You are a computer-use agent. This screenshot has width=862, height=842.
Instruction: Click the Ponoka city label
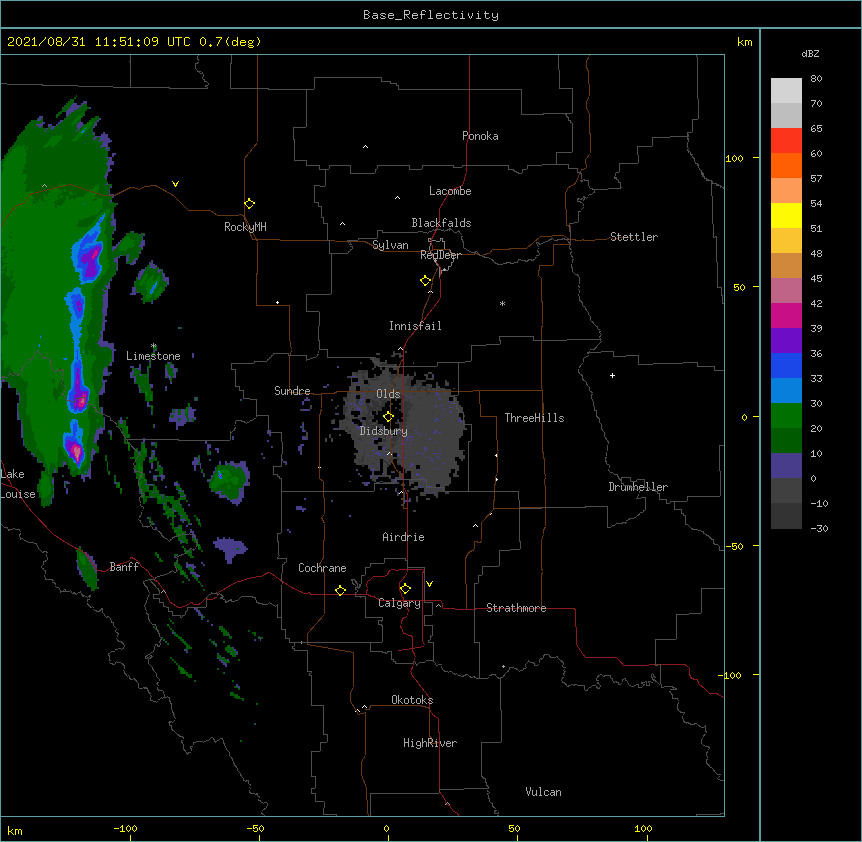(480, 136)
